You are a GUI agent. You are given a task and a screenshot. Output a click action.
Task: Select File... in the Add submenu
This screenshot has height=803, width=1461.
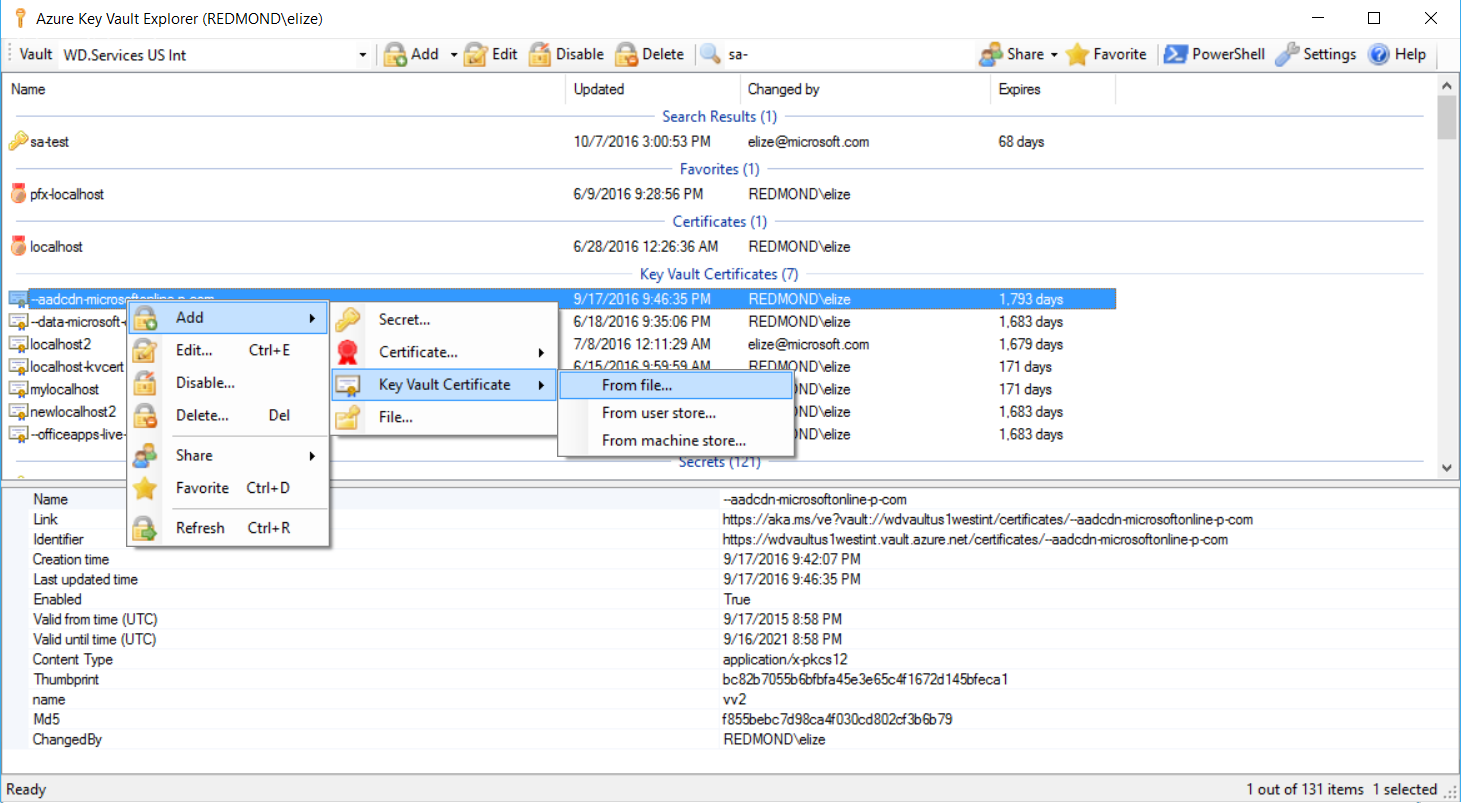[x=444, y=417]
